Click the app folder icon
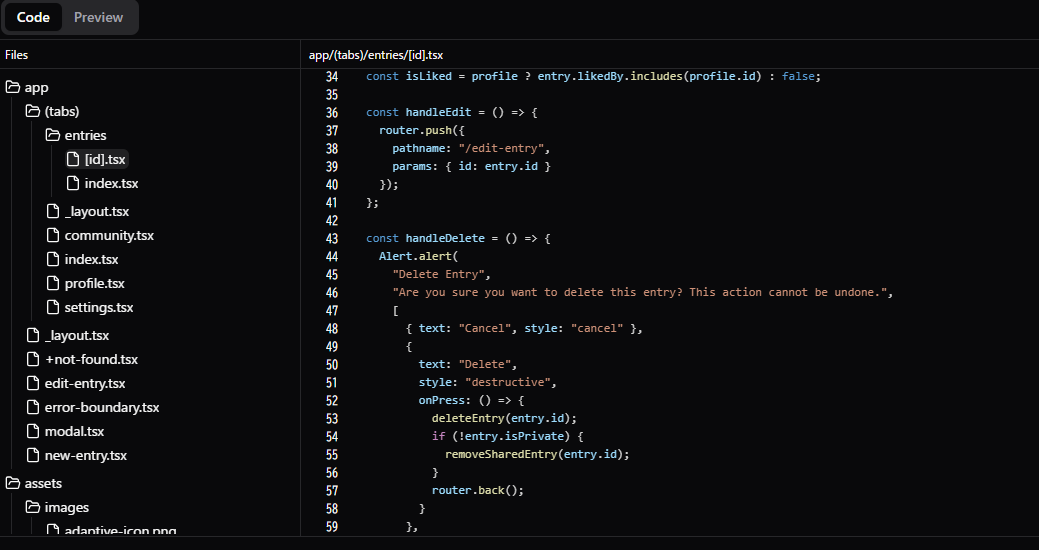The image size is (1039, 550). [x=13, y=87]
